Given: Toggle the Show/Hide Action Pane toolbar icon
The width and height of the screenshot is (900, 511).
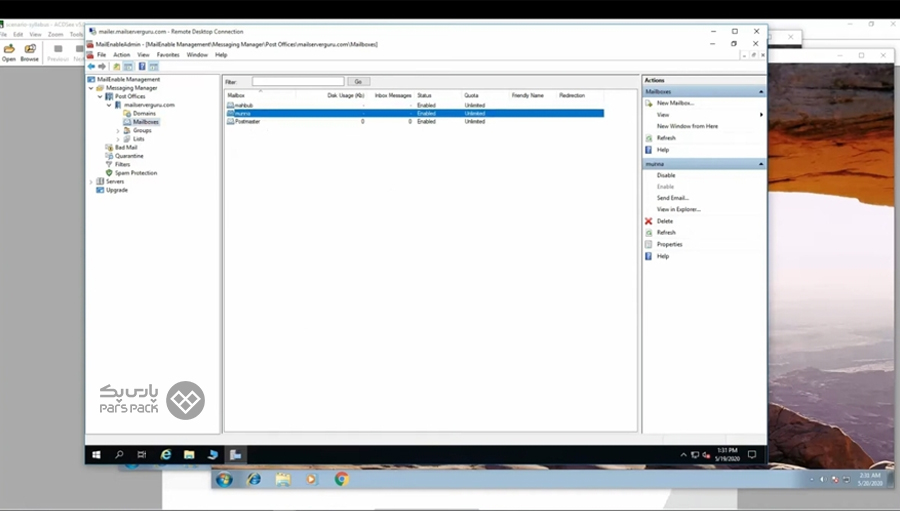Looking at the screenshot, I should (x=154, y=67).
